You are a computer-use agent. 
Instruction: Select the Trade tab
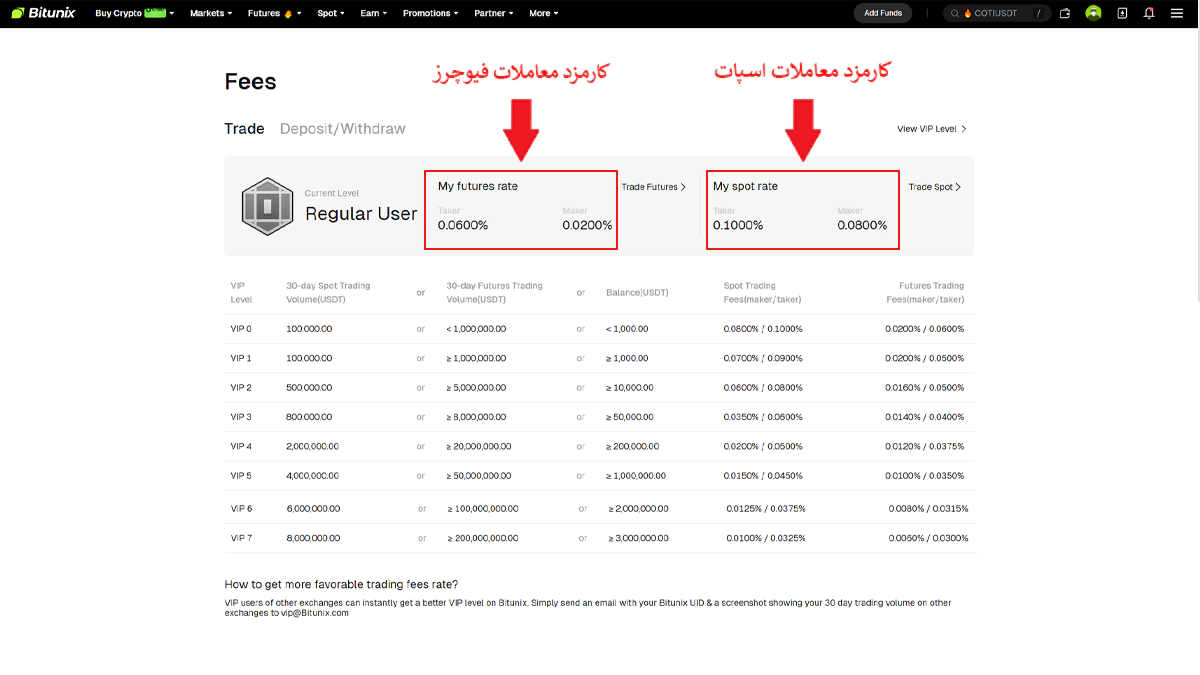244,128
